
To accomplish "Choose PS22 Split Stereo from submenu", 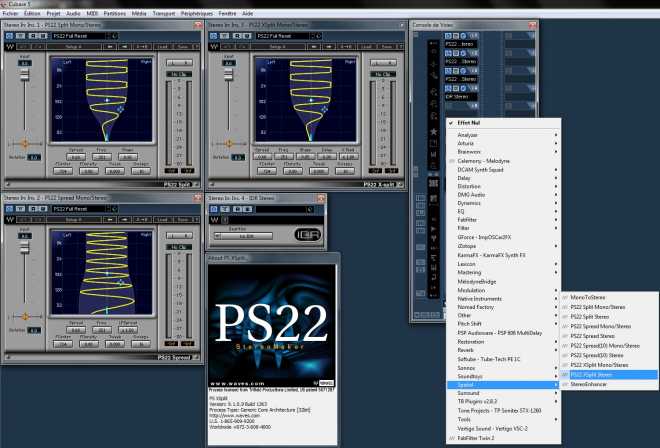I will pos(609,317).
